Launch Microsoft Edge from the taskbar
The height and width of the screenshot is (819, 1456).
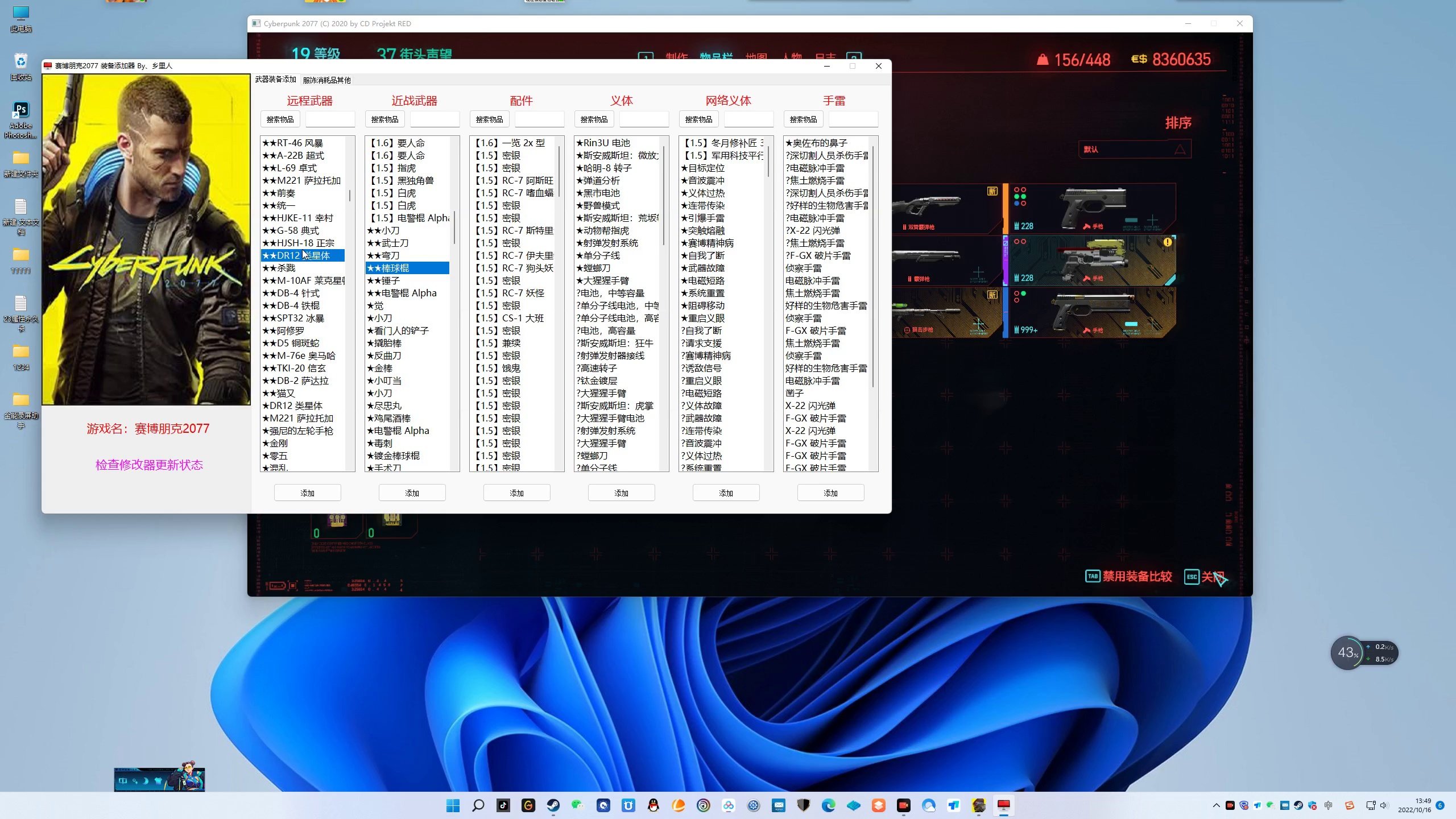pos(828,805)
